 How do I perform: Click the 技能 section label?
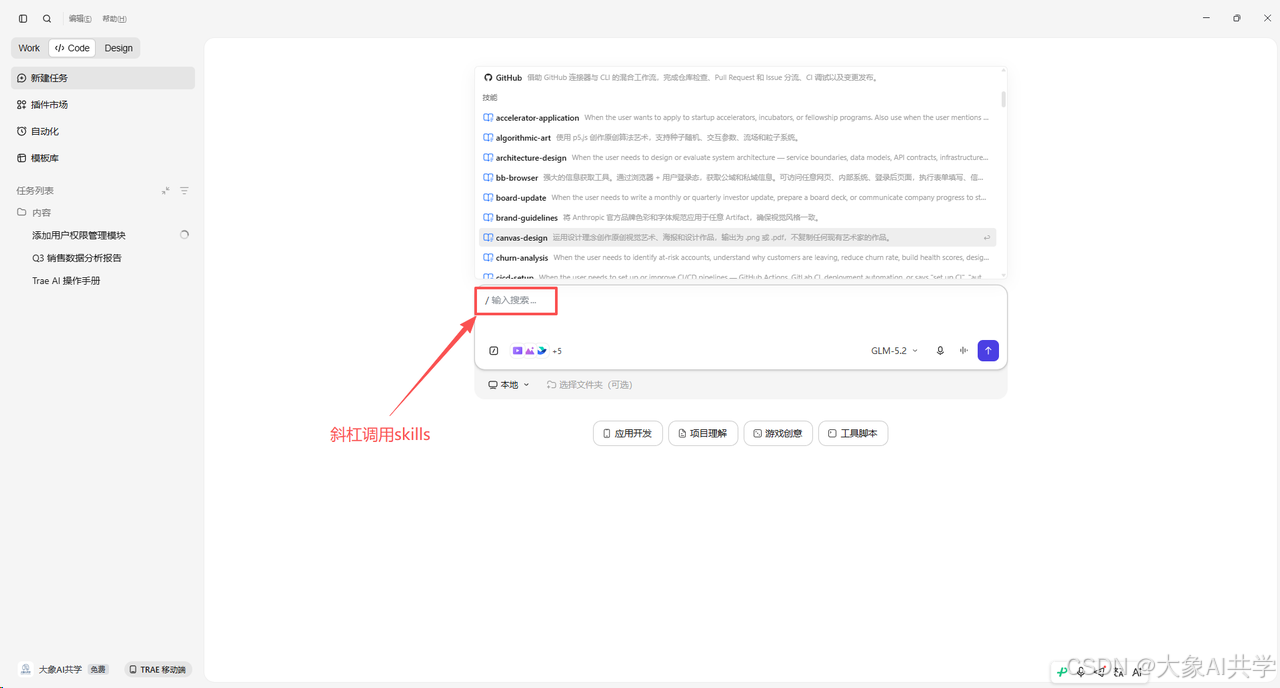coord(490,98)
